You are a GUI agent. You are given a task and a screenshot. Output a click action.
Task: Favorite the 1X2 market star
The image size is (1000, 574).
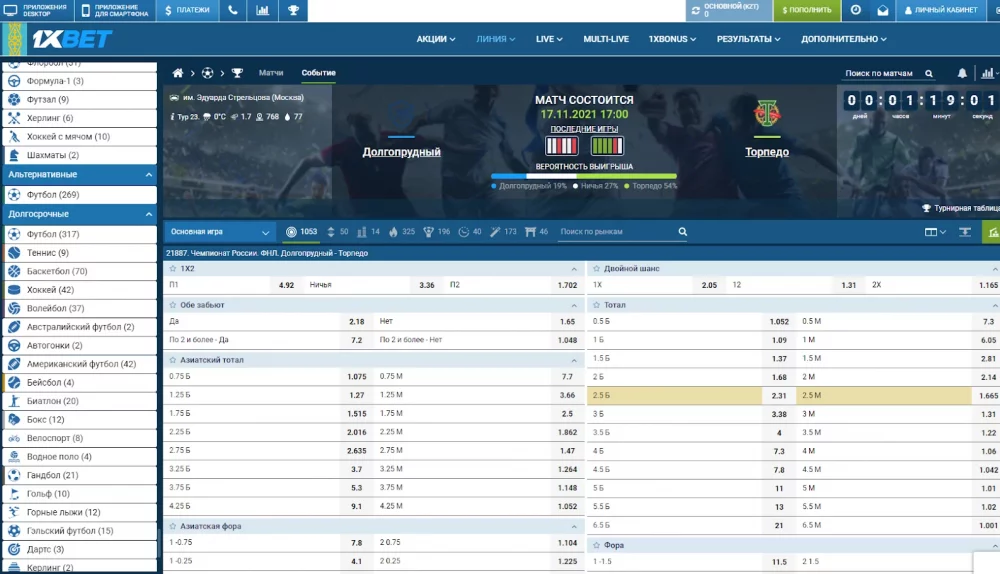tap(172, 269)
